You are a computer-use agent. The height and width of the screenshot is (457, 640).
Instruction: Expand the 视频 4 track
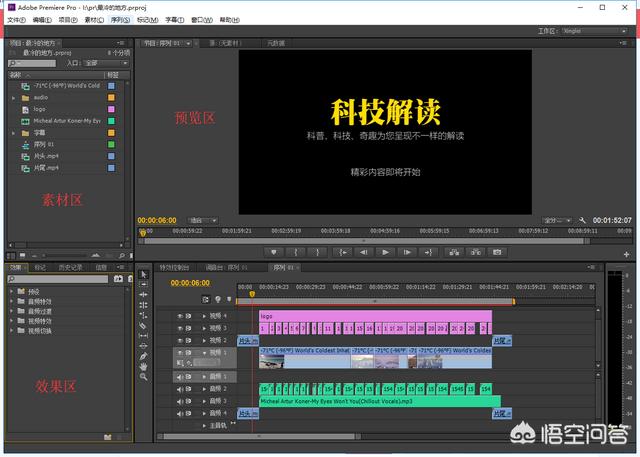[x=204, y=316]
